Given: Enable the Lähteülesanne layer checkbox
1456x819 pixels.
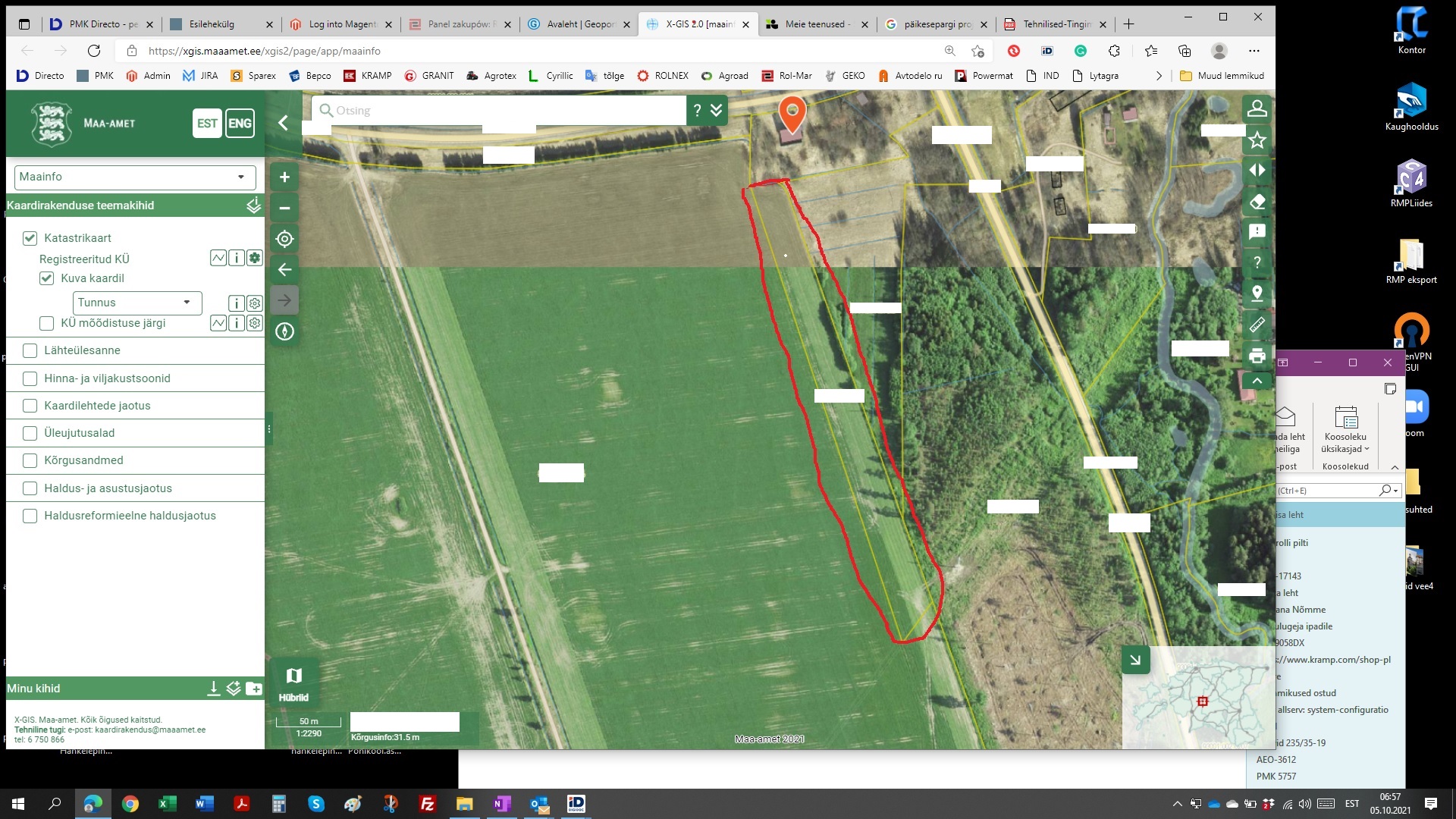Looking at the screenshot, I should click(30, 350).
